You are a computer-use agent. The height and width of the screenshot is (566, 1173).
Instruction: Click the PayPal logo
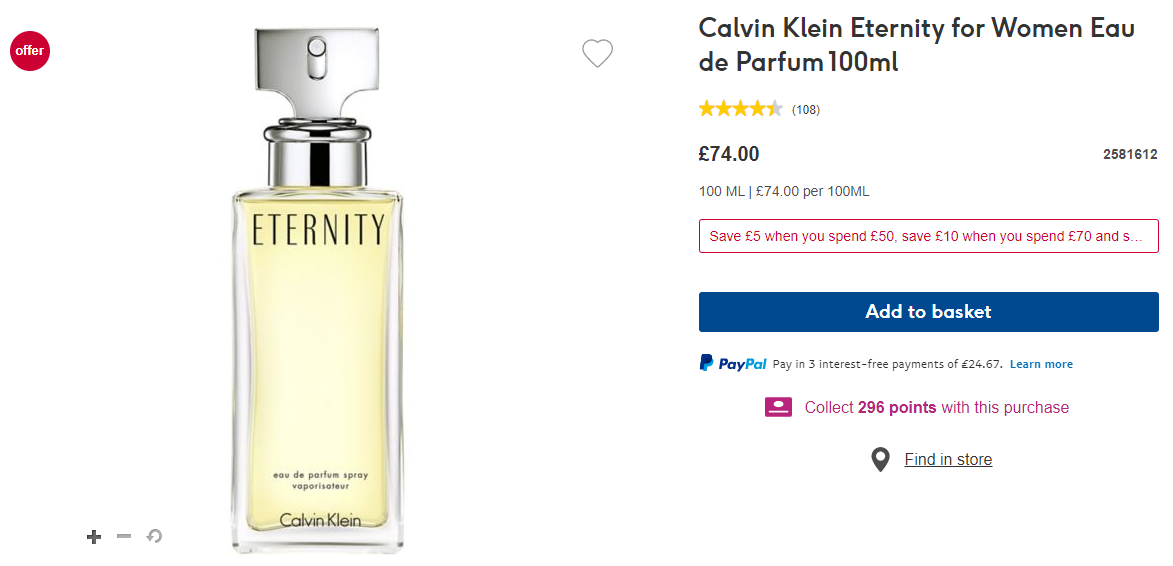coord(733,363)
